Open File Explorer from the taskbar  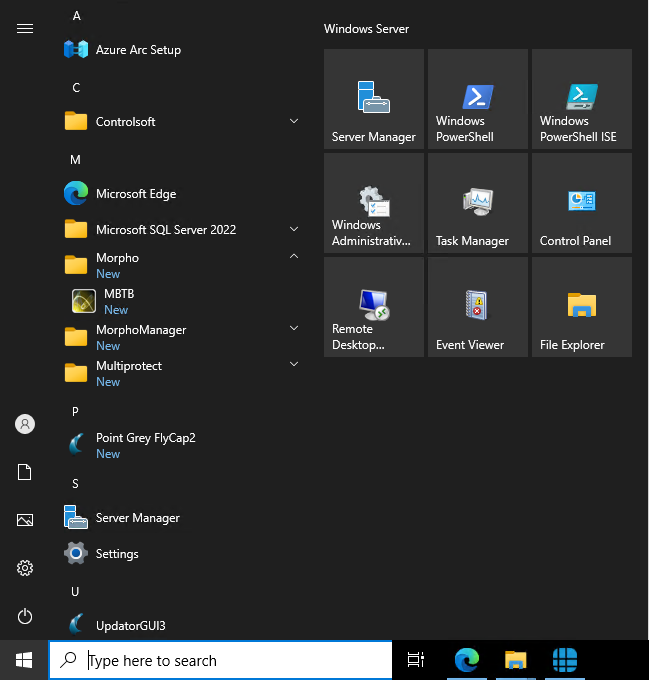click(515, 660)
